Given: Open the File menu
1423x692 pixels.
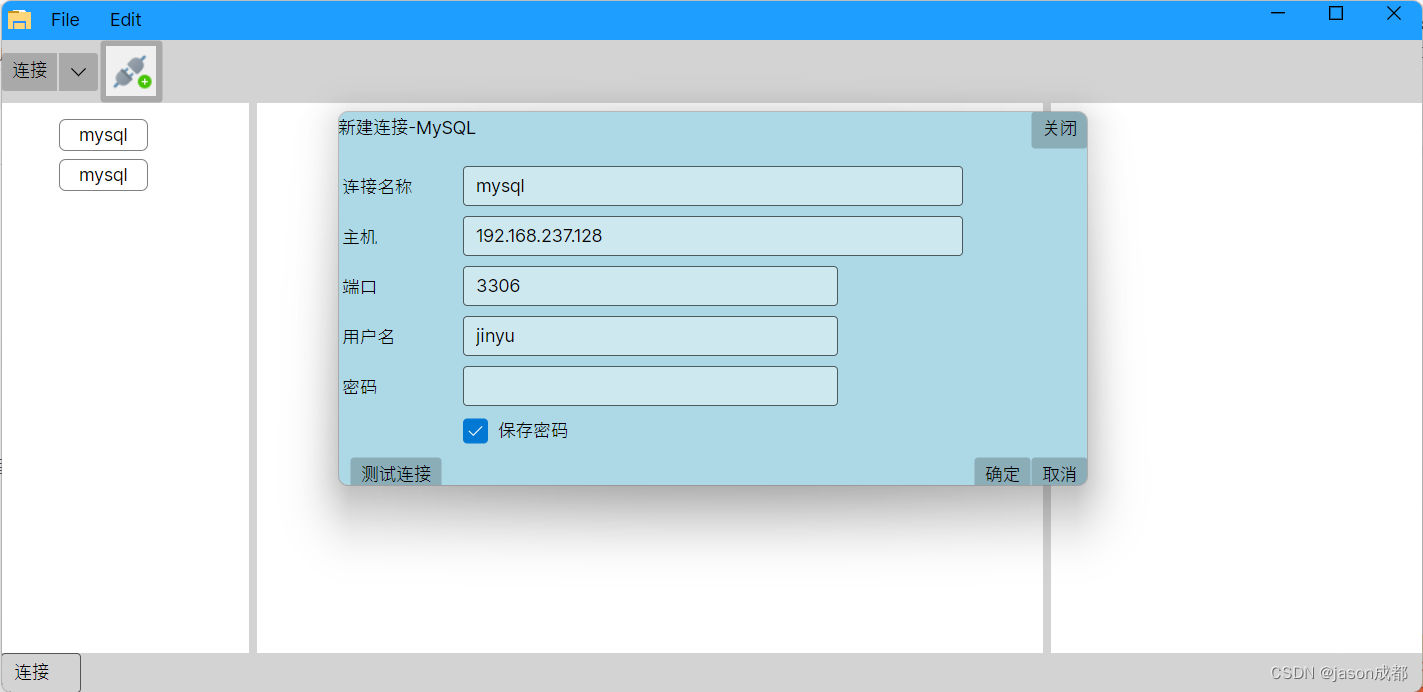Looking at the screenshot, I should (x=65, y=20).
